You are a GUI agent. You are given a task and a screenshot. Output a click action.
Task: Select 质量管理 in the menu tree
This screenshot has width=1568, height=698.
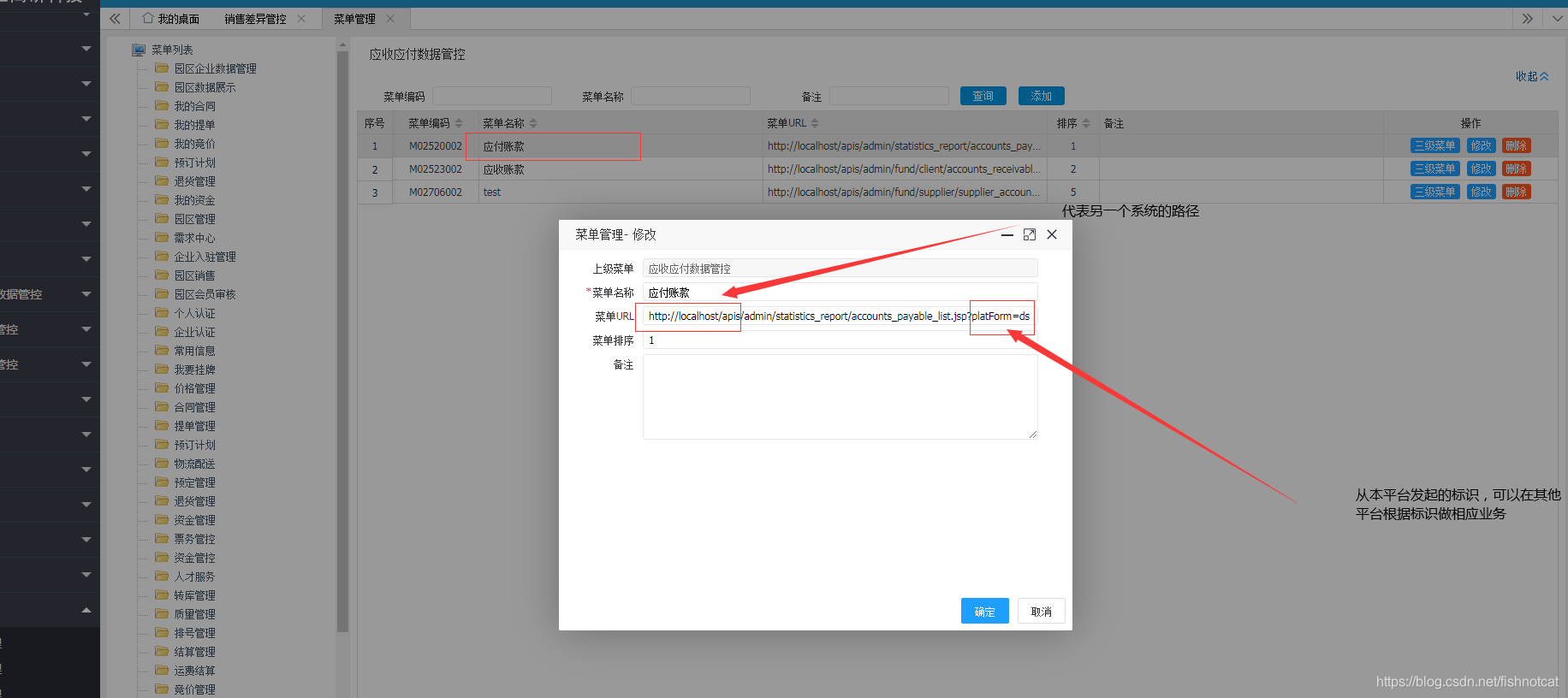[x=195, y=614]
